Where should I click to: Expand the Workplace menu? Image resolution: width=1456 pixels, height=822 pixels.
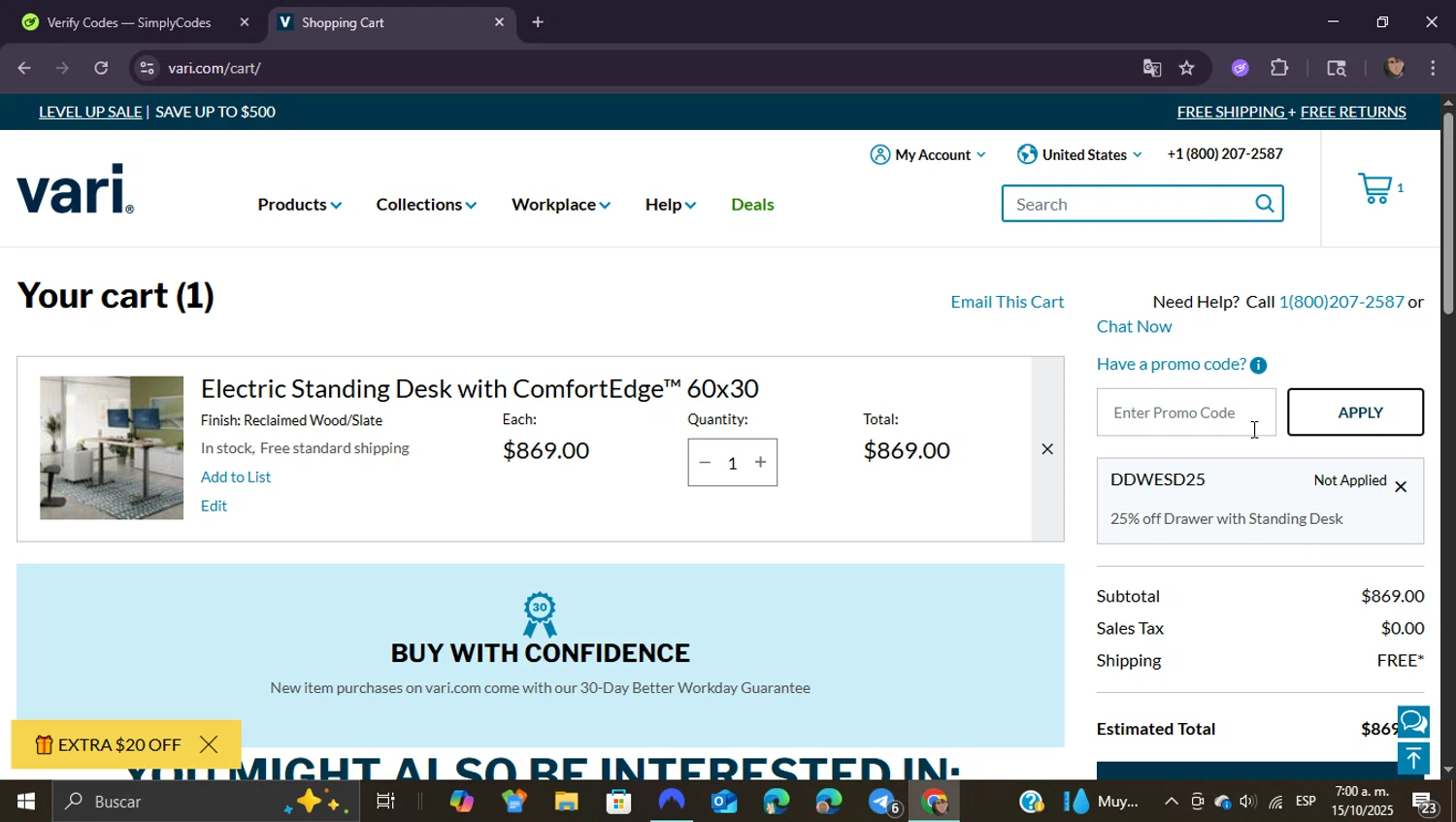point(561,205)
